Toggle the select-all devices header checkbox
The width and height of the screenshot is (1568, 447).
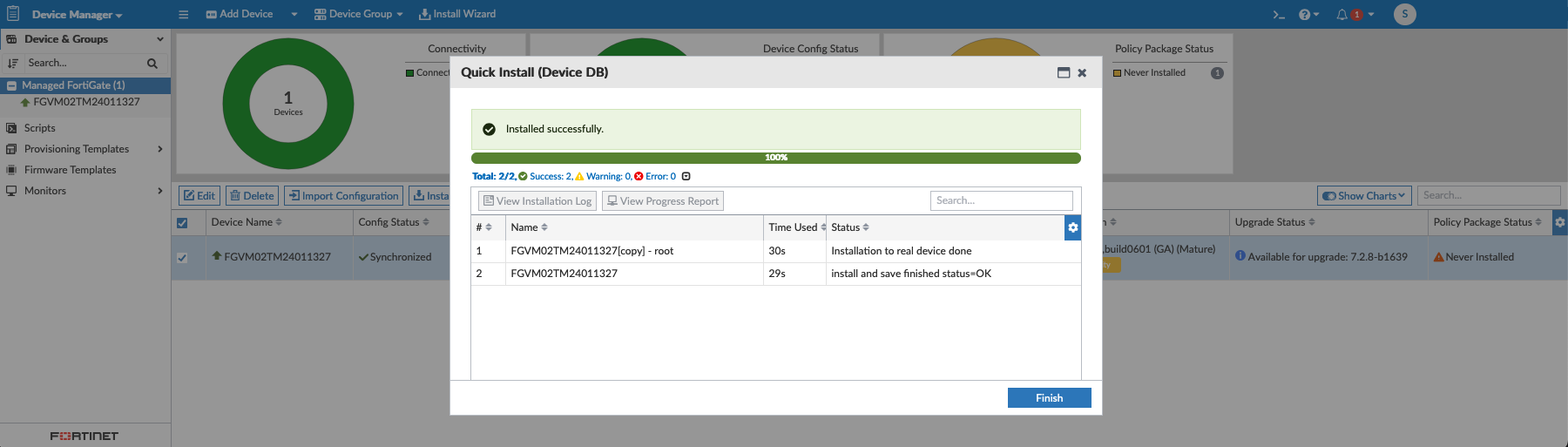(182, 223)
